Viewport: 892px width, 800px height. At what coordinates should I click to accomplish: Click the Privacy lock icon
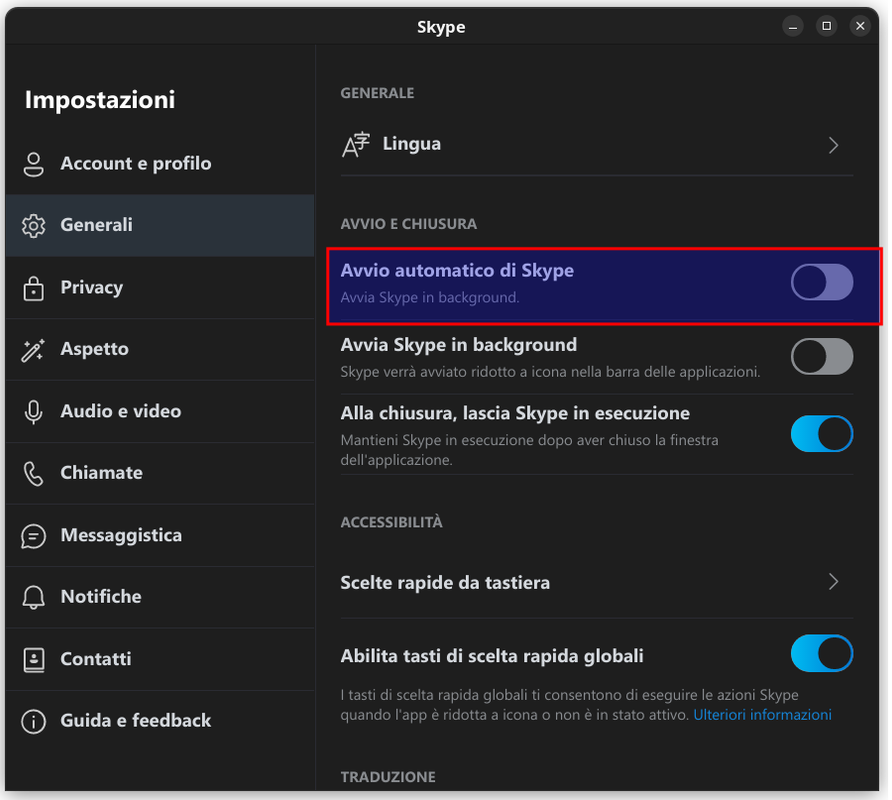[x=34, y=288]
